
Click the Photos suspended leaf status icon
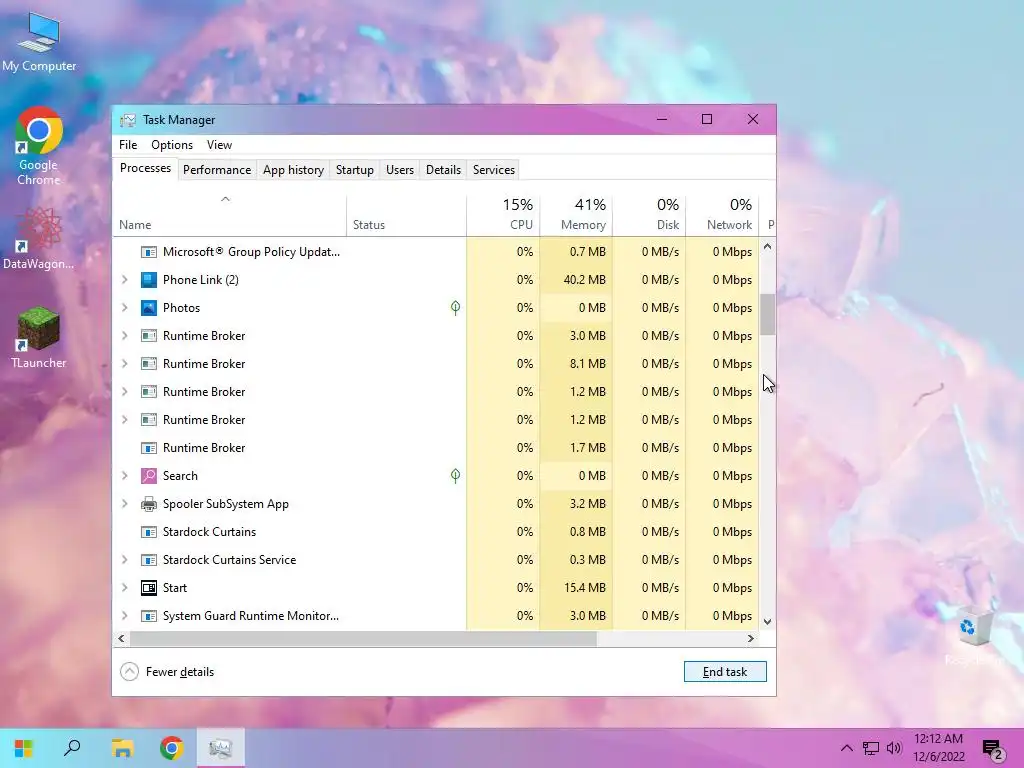pyautogui.click(x=455, y=308)
